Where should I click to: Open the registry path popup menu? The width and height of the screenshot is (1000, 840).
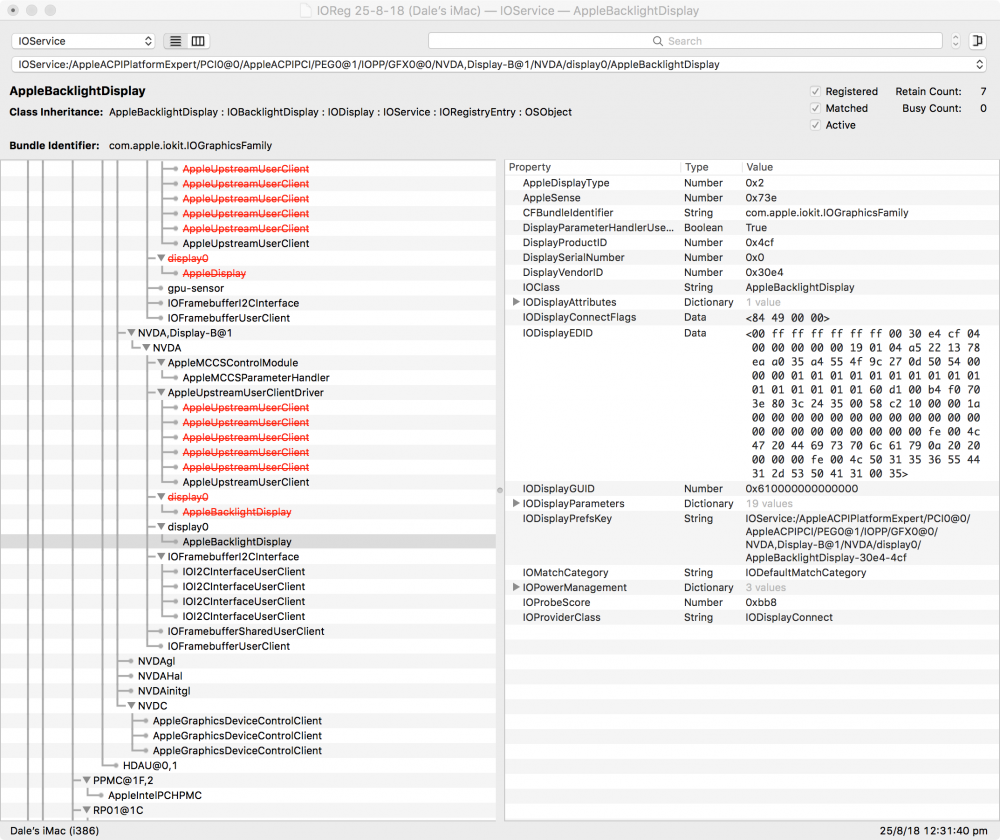pos(499,64)
